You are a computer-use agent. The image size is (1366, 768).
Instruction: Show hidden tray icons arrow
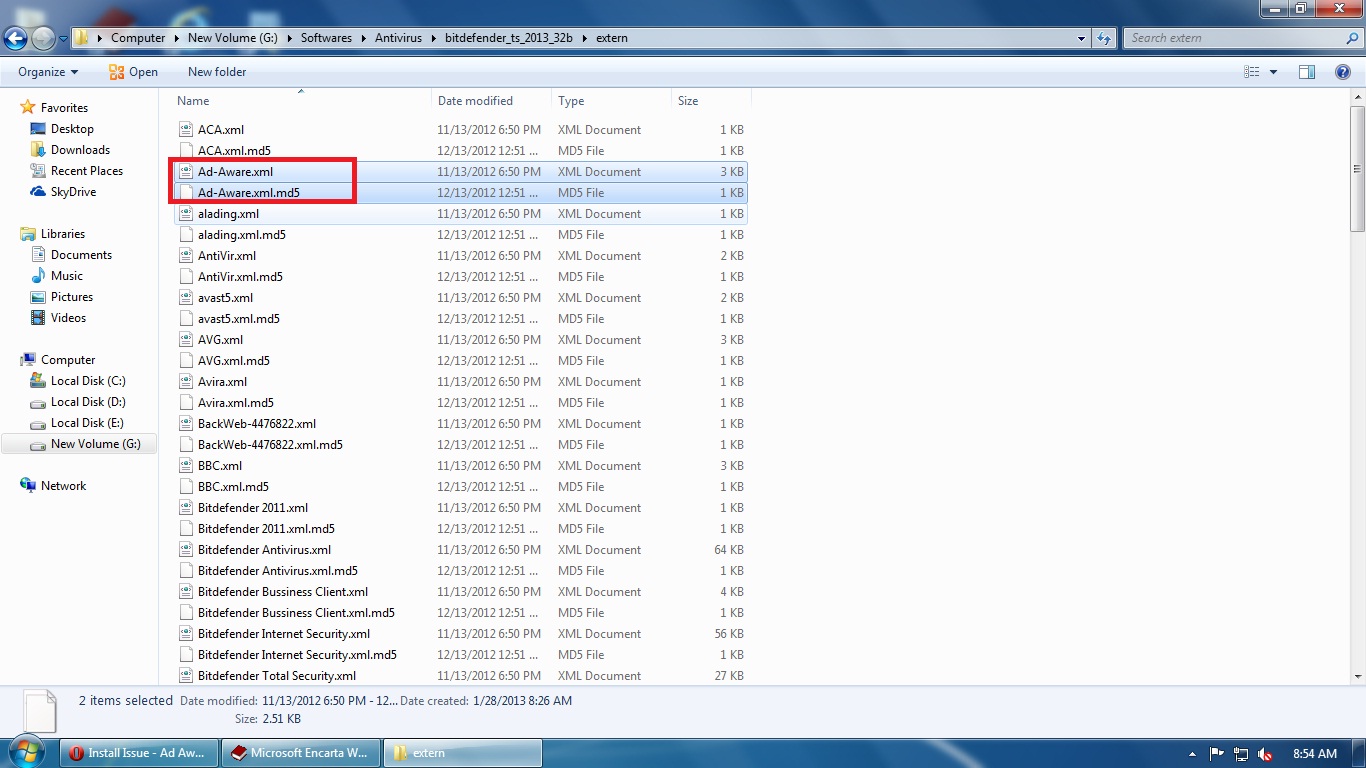1192,754
